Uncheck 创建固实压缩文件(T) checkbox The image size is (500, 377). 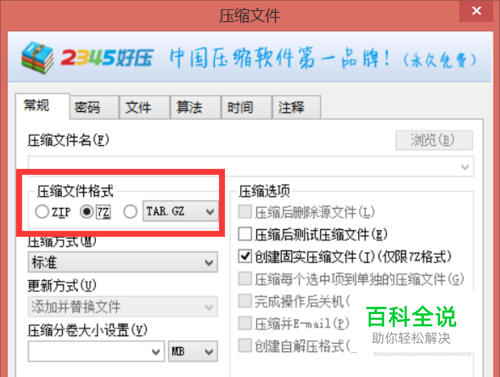[245, 256]
